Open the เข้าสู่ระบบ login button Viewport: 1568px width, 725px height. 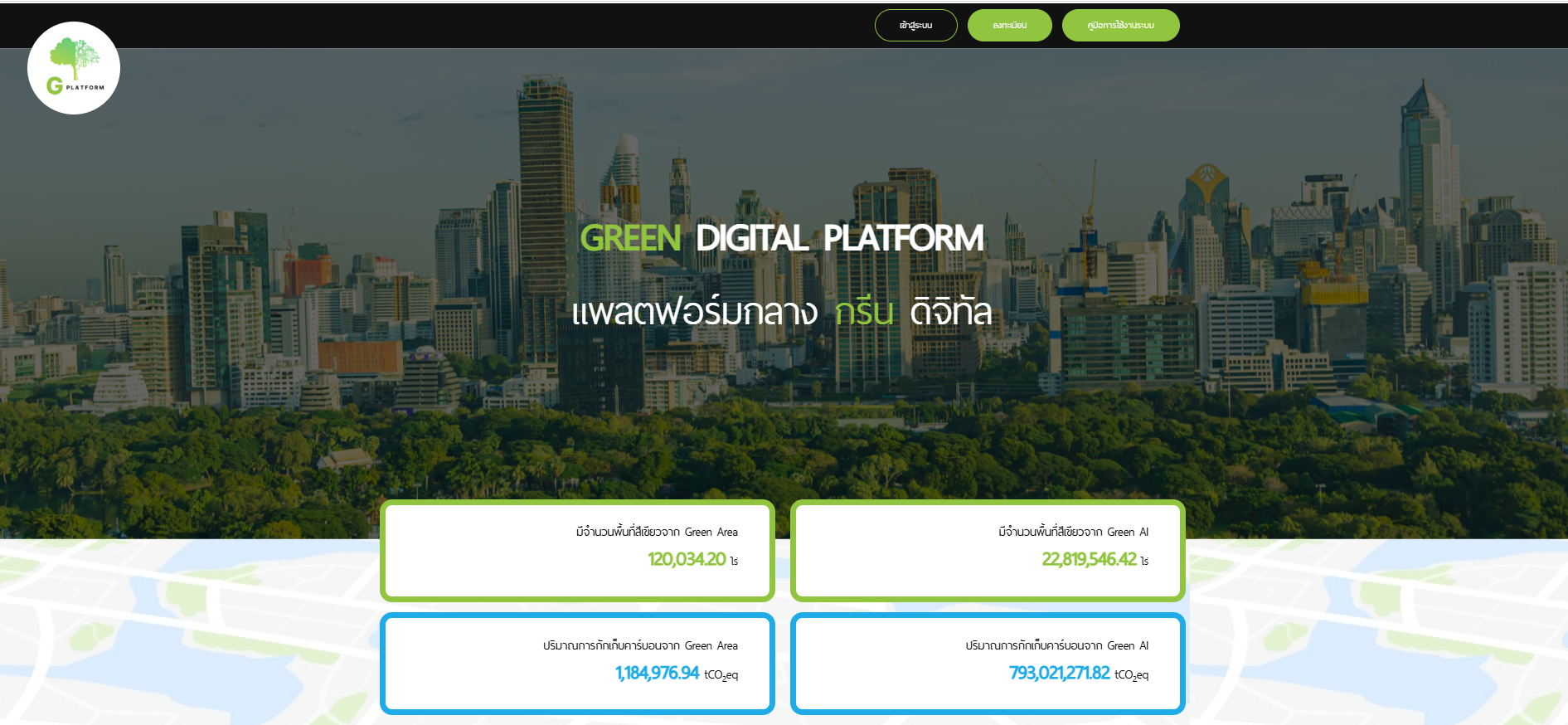pos(915,25)
